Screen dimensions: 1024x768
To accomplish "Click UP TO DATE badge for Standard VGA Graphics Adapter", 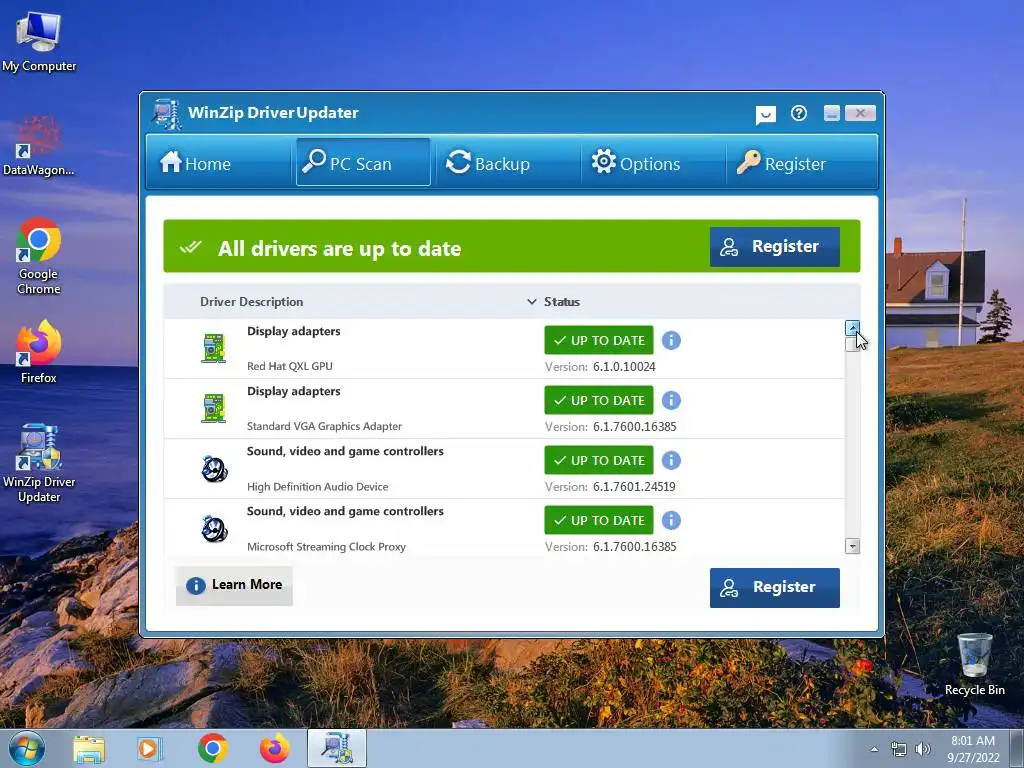I will pyautogui.click(x=599, y=400).
